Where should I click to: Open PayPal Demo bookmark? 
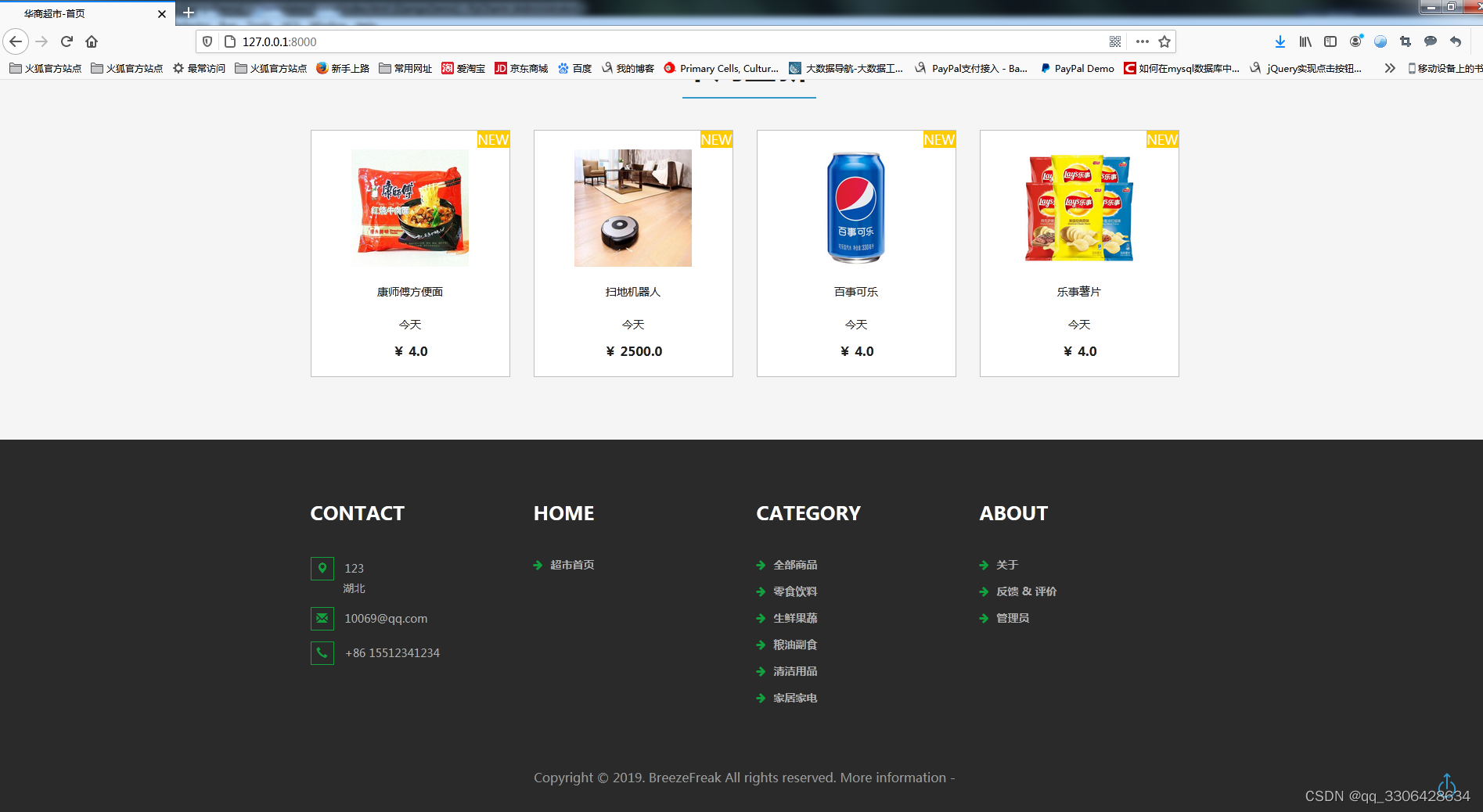1077,68
